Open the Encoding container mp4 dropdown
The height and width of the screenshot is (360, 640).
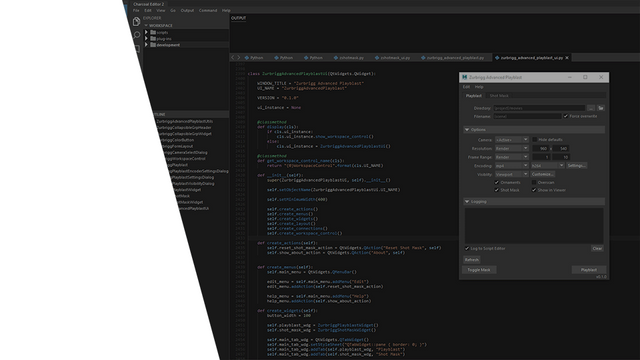point(512,166)
